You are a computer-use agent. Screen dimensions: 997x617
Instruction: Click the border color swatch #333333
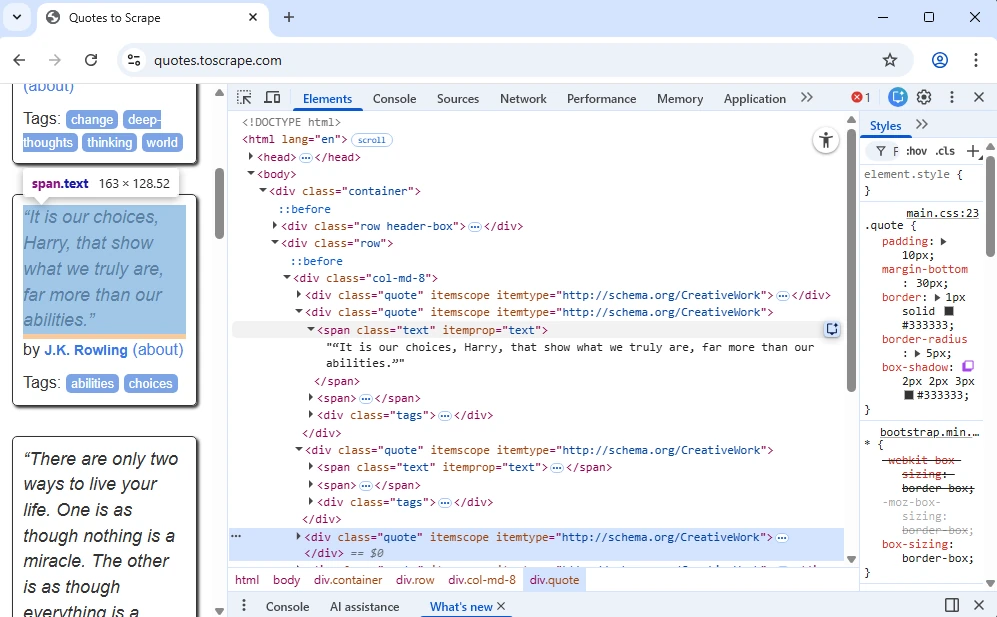pos(949,311)
